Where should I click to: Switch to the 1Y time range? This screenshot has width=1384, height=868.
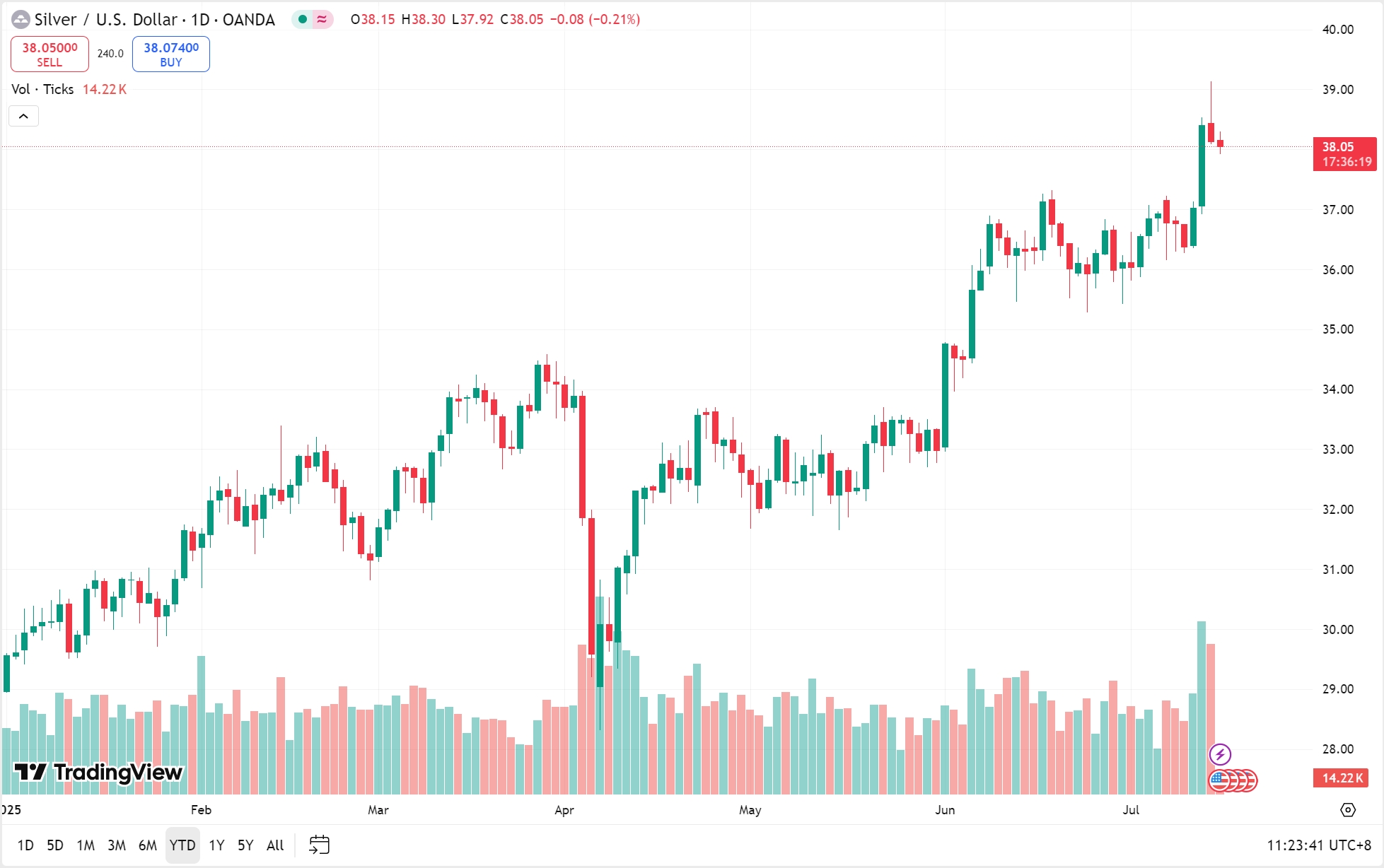click(x=216, y=845)
